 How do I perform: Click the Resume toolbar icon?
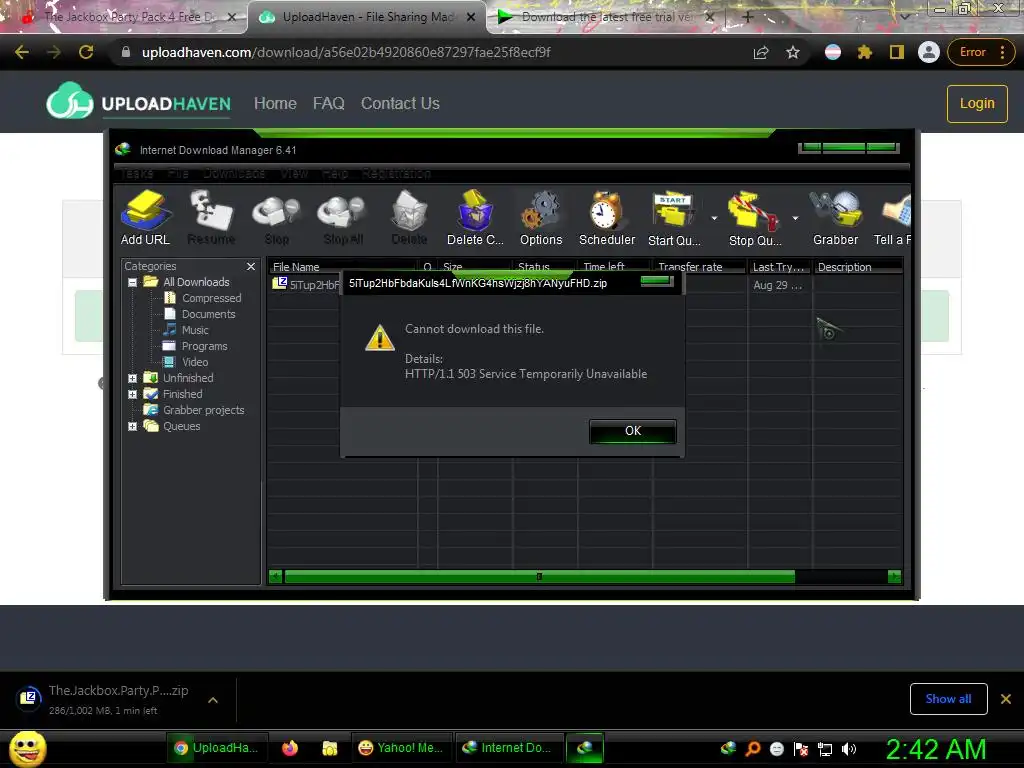pyautogui.click(x=211, y=217)
